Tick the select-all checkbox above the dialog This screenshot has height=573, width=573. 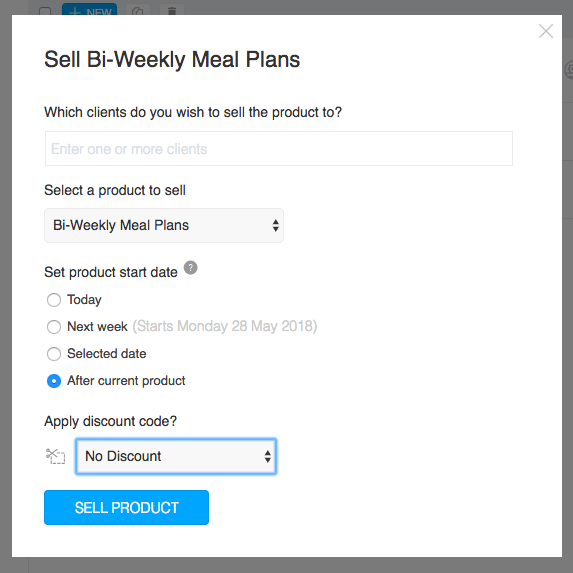[x=45, y=11]
